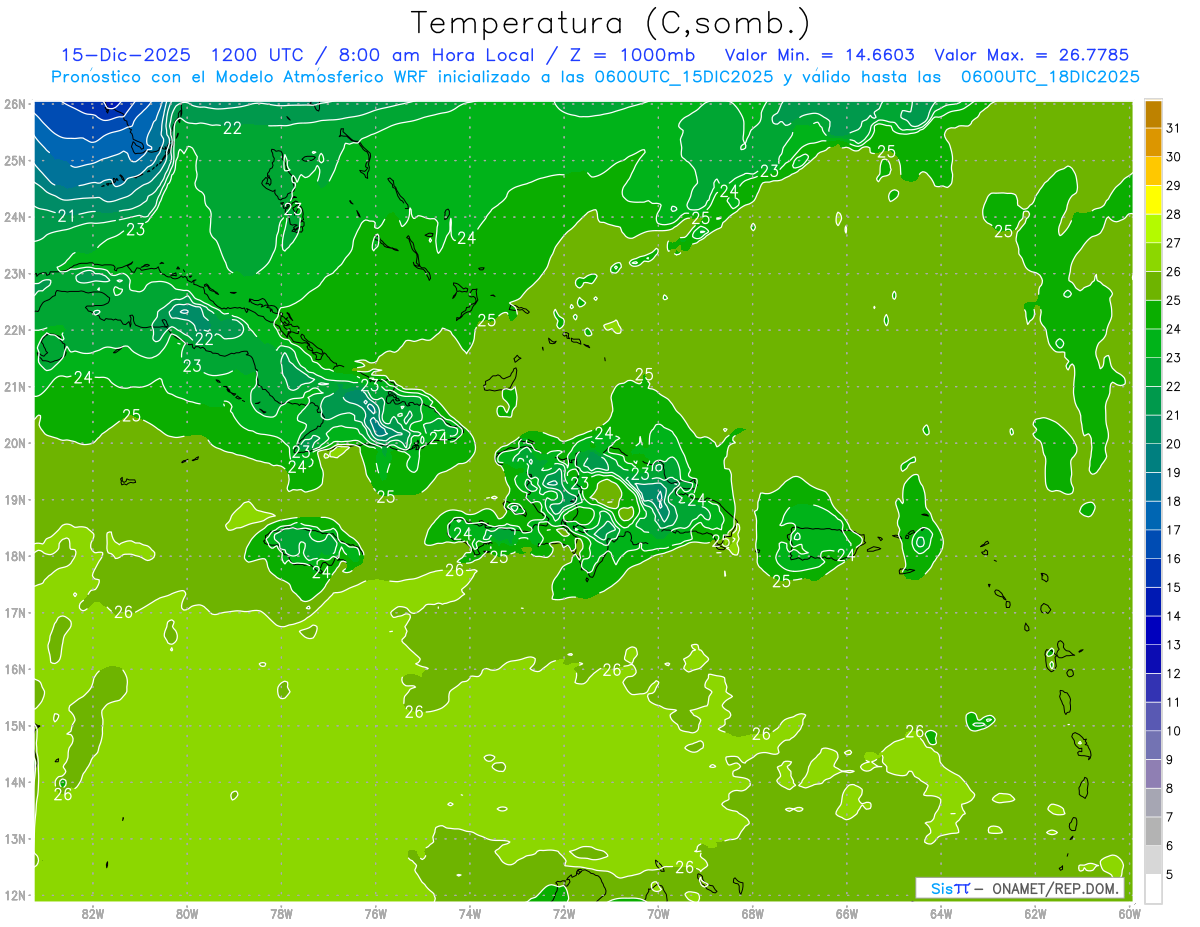Click the '27' value on the color scale
This screenshot has height=927, width=1200.
coord(1173,243)
